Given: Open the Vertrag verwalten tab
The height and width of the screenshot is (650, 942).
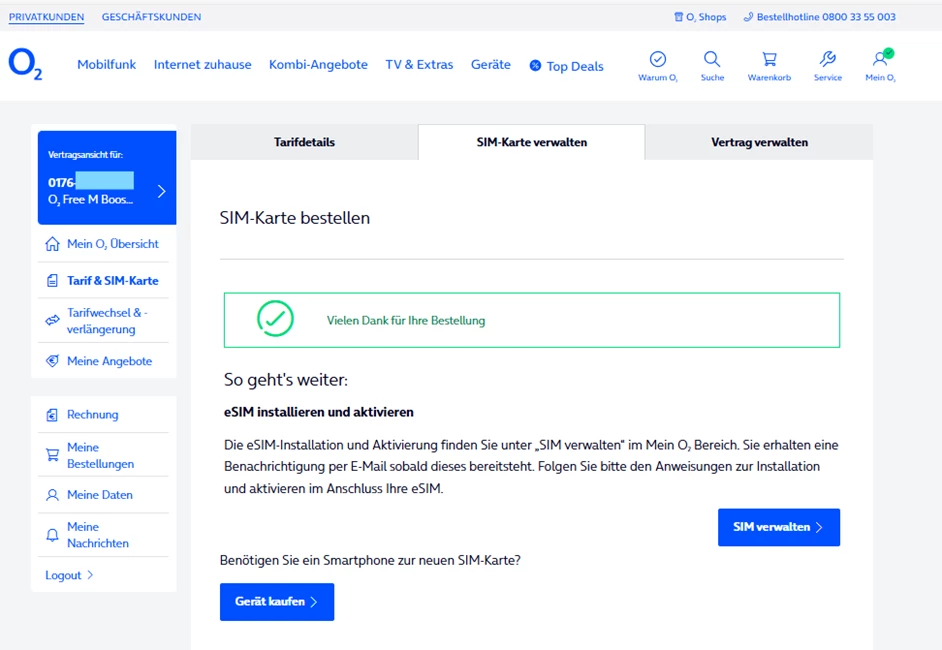Looking at the screenshot, I should tap(759, 142).
